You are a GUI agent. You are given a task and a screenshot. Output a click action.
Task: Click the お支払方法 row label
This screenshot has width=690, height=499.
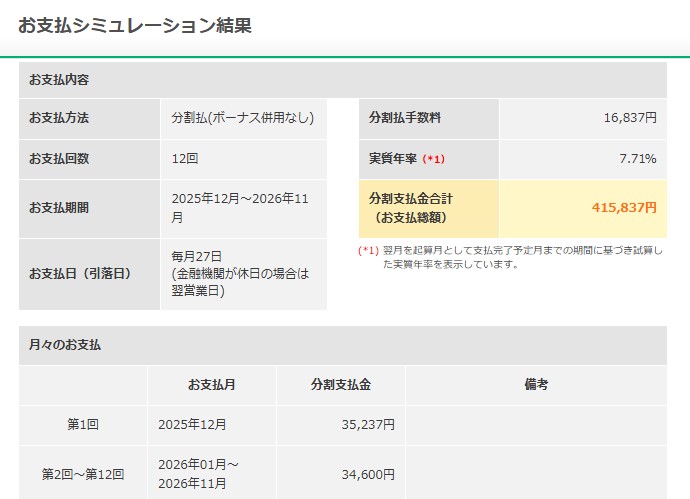(x=59, y=118)
